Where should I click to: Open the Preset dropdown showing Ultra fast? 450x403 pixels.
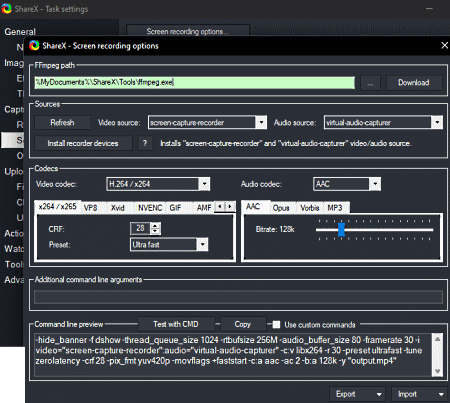click(x=169, y=245)
